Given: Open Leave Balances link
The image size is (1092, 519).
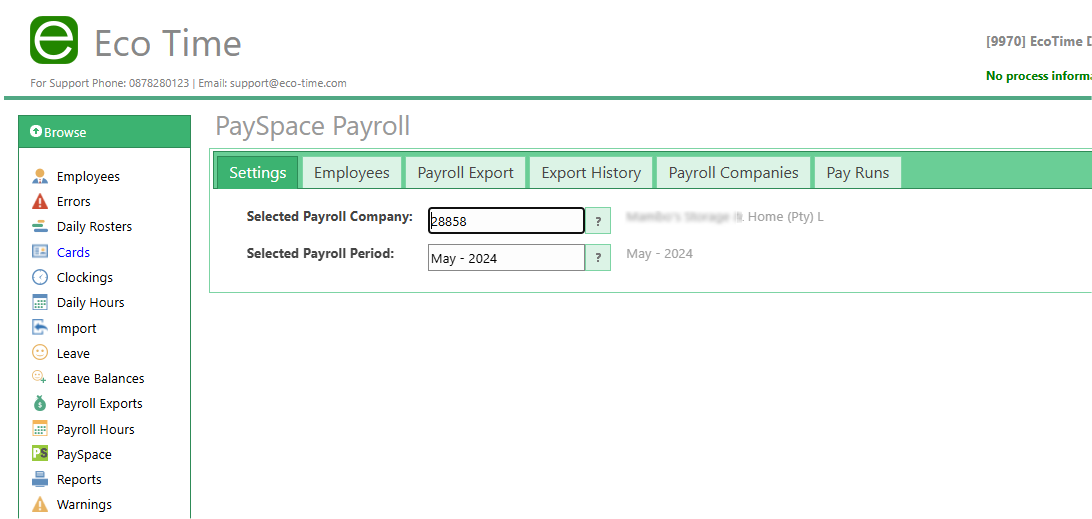Looking at the screenshot, I should coord(101,378).
